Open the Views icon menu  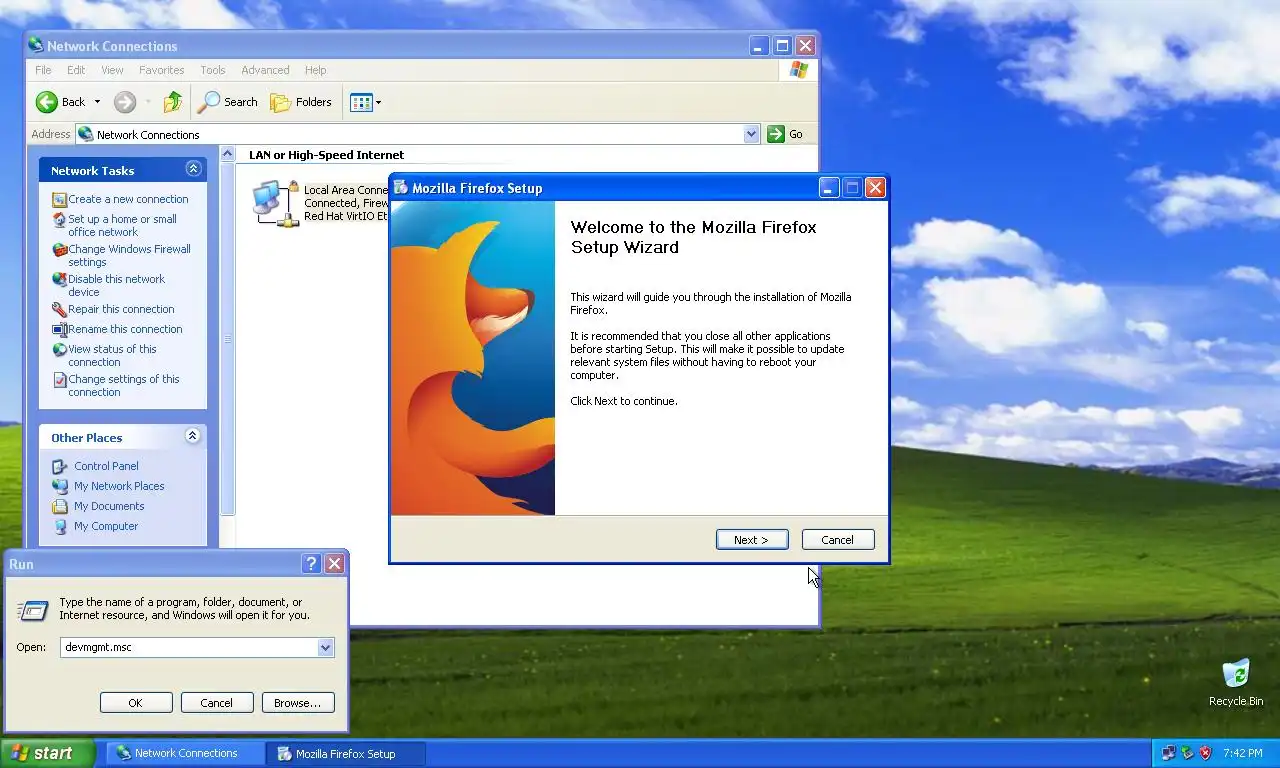(x=361, y=102)
